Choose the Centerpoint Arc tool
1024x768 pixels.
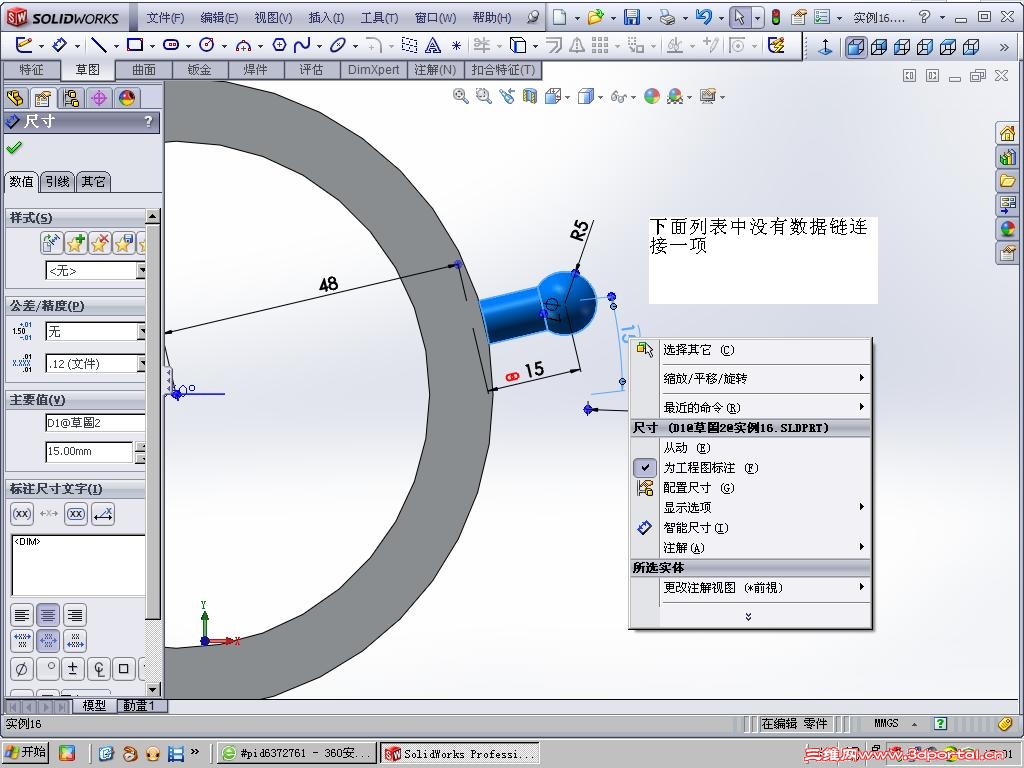coord(243,44)
